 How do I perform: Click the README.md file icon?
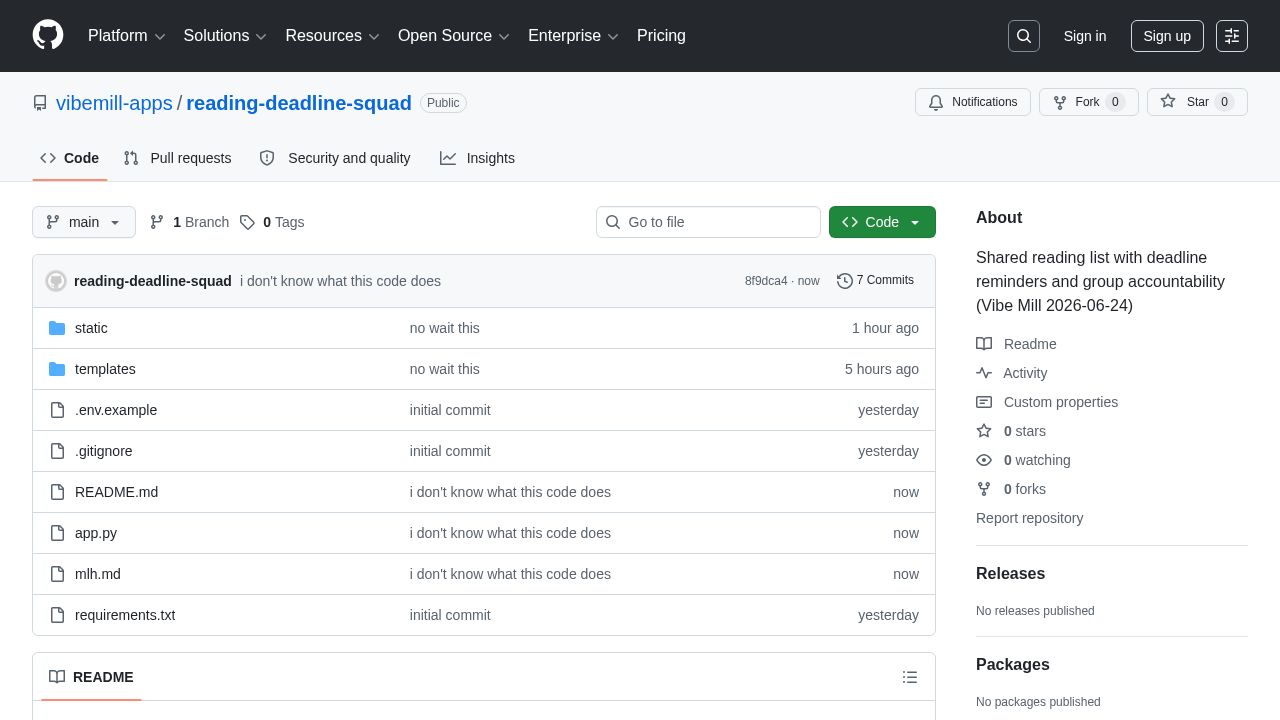57,492
